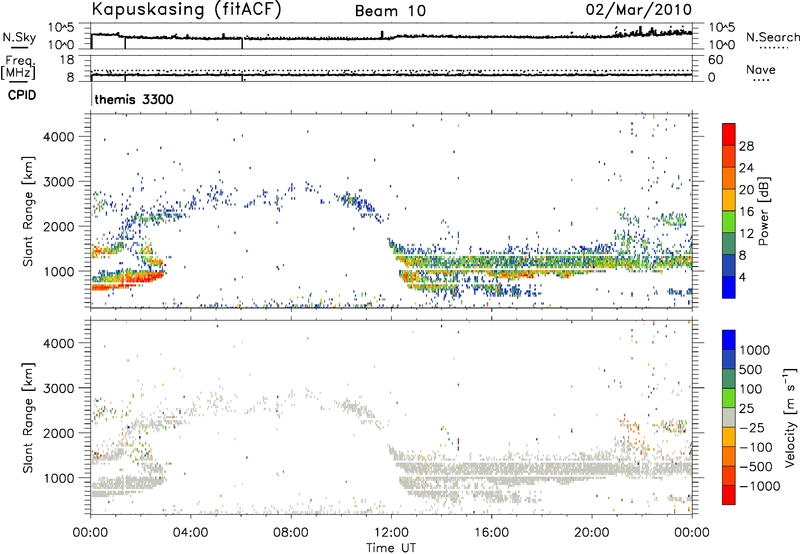Click the 24 tick on Power color bar

[x=746, y=168]
